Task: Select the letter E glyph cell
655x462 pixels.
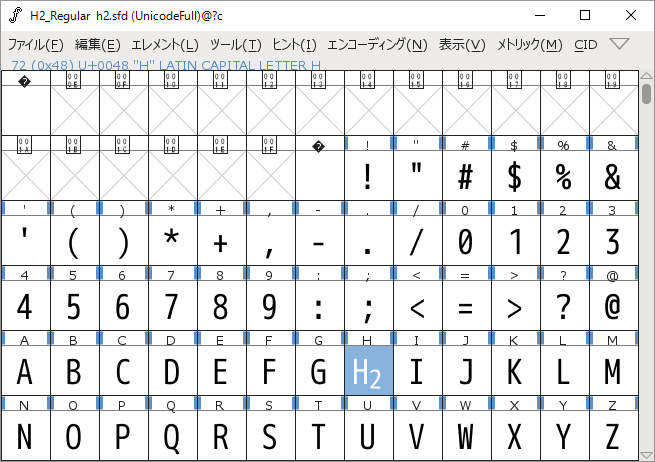Action: click(222, 371)
